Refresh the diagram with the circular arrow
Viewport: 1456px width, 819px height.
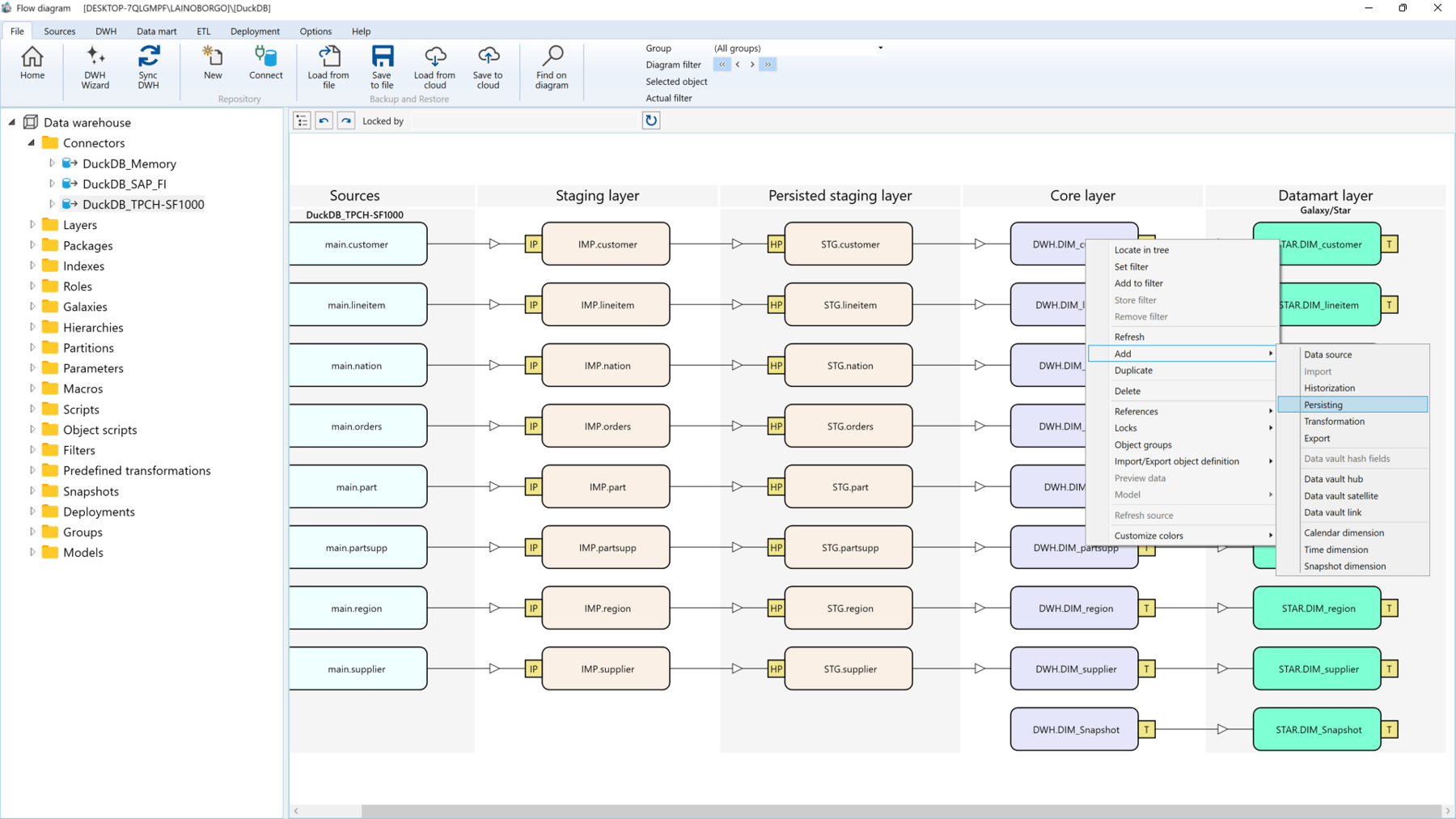(651, 121)
